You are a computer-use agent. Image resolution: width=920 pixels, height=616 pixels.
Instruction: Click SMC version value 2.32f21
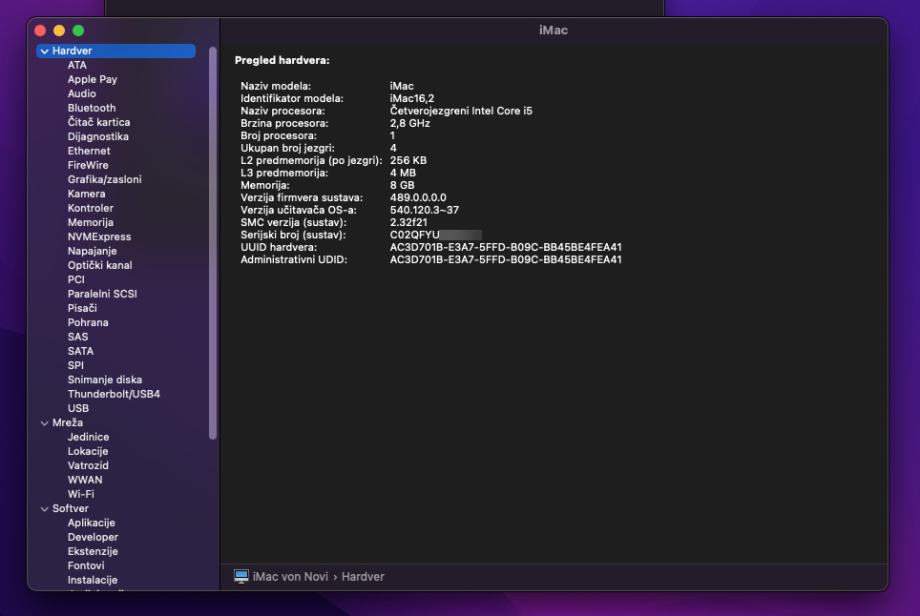point(408,222)
